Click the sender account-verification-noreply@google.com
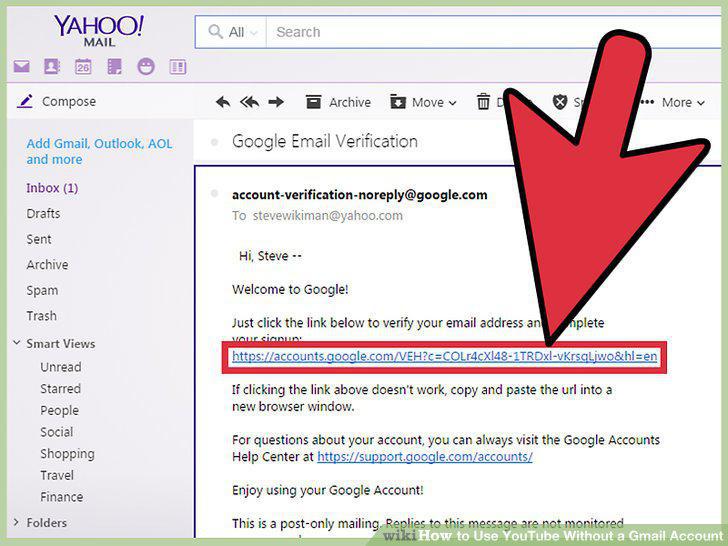The height and width of the screenshot is (546, 728). pyautogui.click(x=360, y=195)
